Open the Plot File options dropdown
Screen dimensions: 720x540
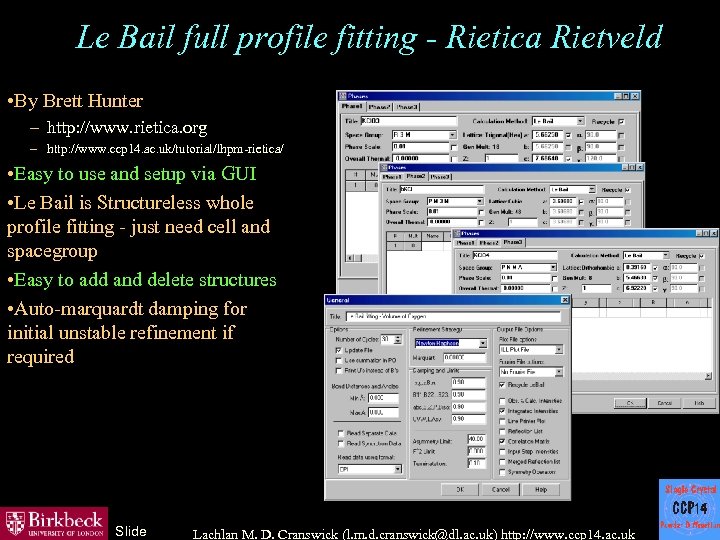coord(558,350)
